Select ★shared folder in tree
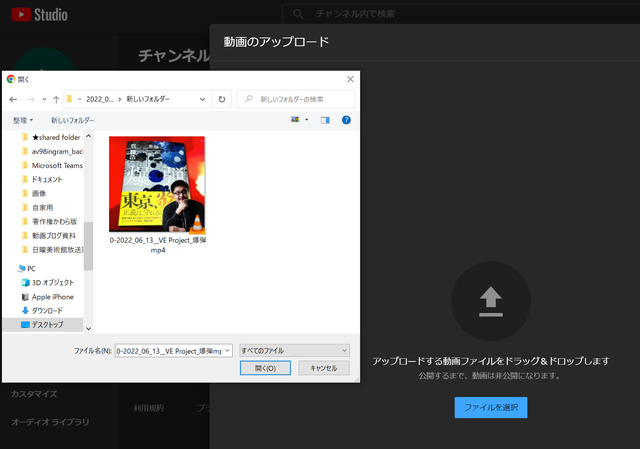 click(52, 137)
